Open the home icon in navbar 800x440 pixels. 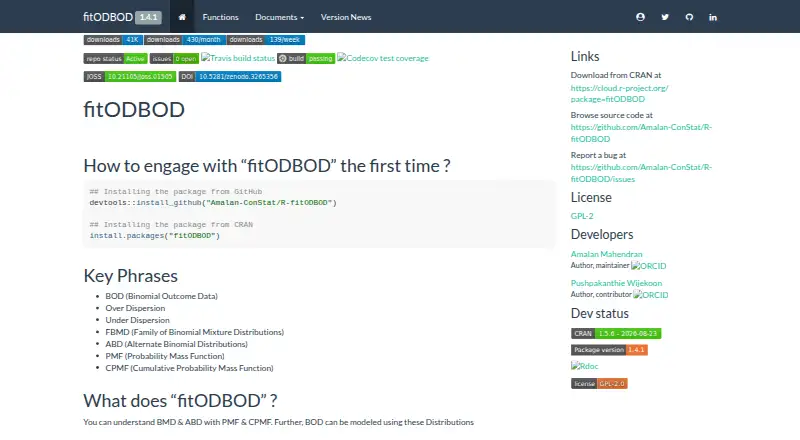182,17
